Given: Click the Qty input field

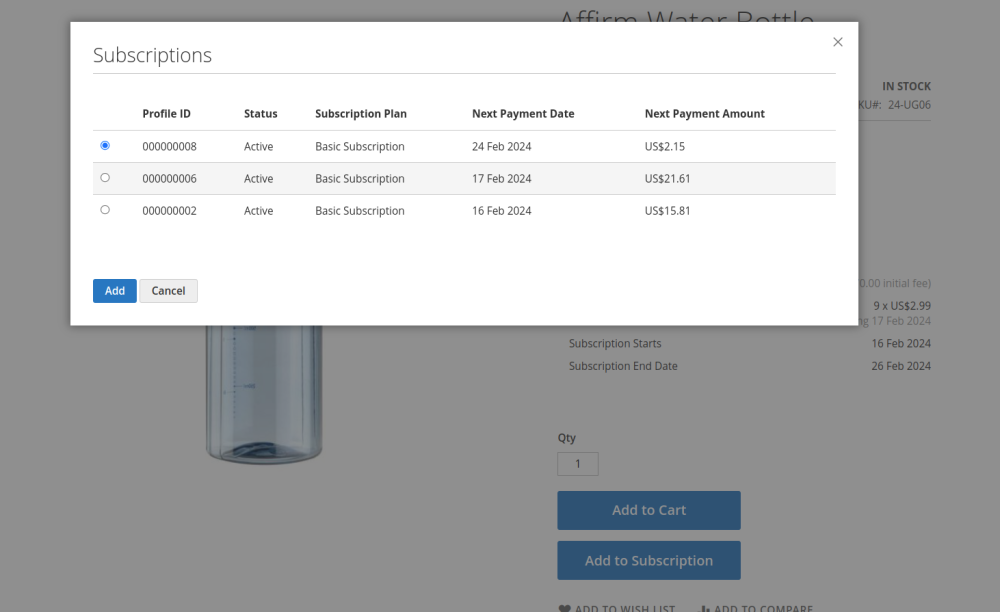Looking at the screenshot, I should coord(578,464).
